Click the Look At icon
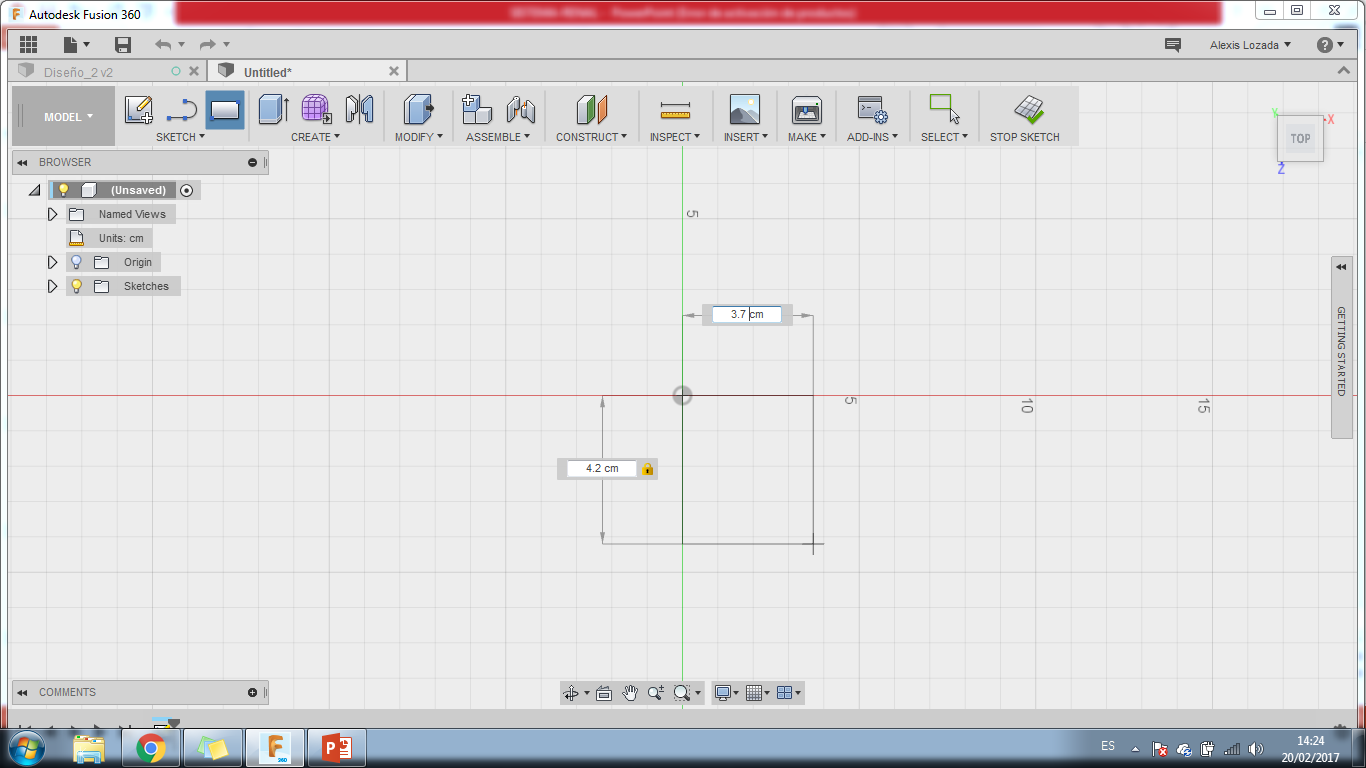 click(x=604, y=693)
